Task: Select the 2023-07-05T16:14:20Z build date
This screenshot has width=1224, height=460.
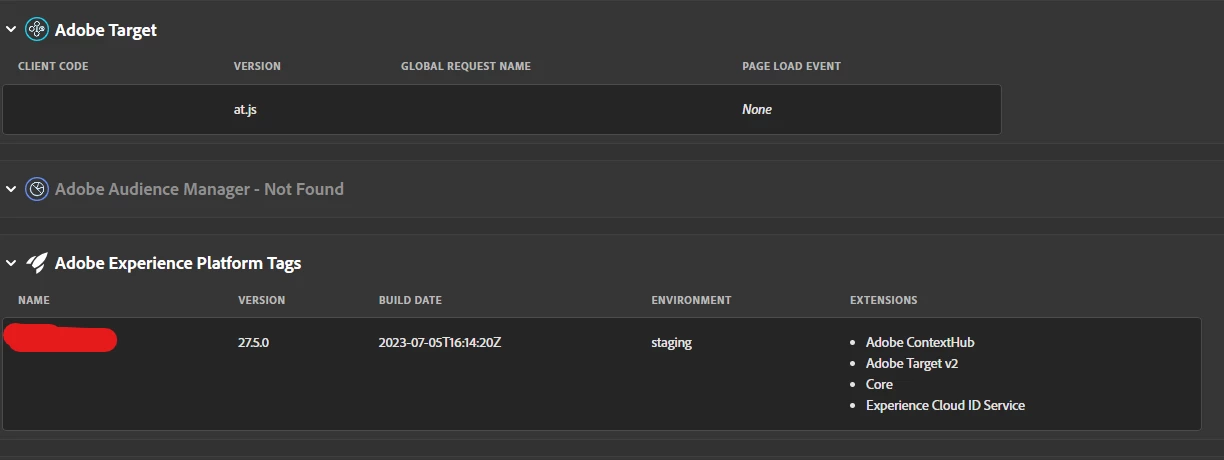Action: pos(440,342)
